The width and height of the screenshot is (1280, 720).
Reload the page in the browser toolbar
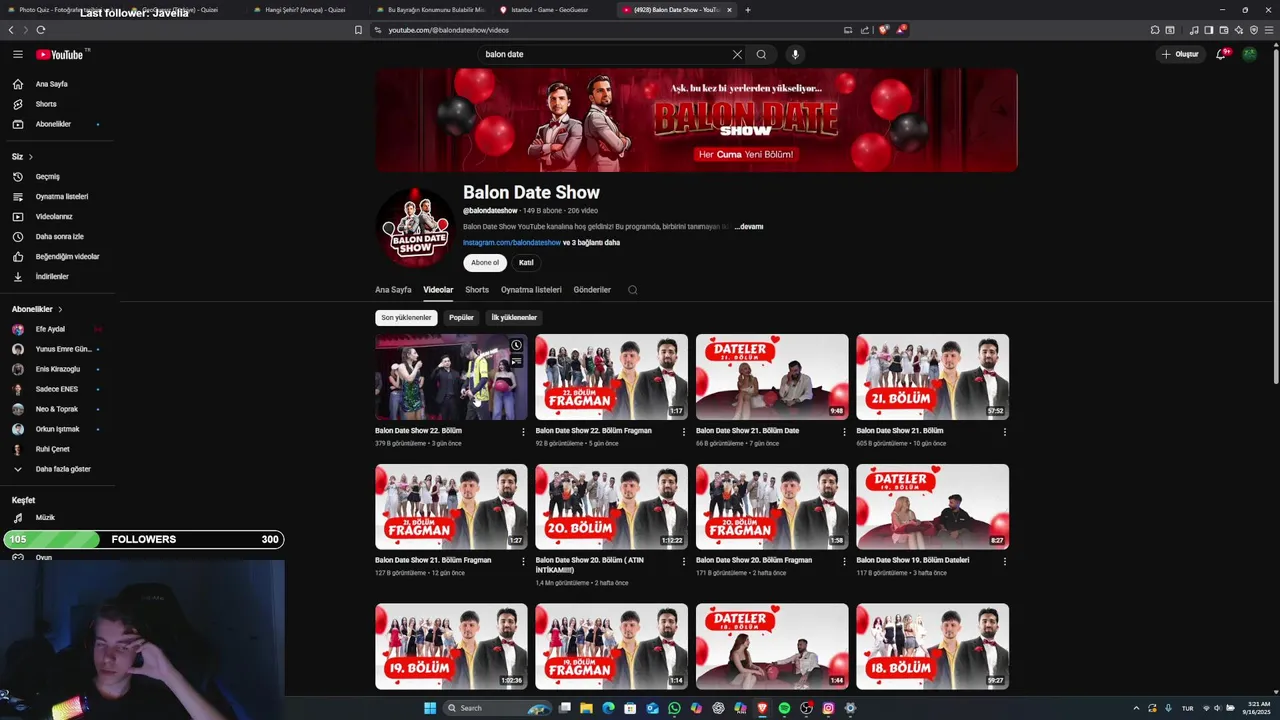41,30
